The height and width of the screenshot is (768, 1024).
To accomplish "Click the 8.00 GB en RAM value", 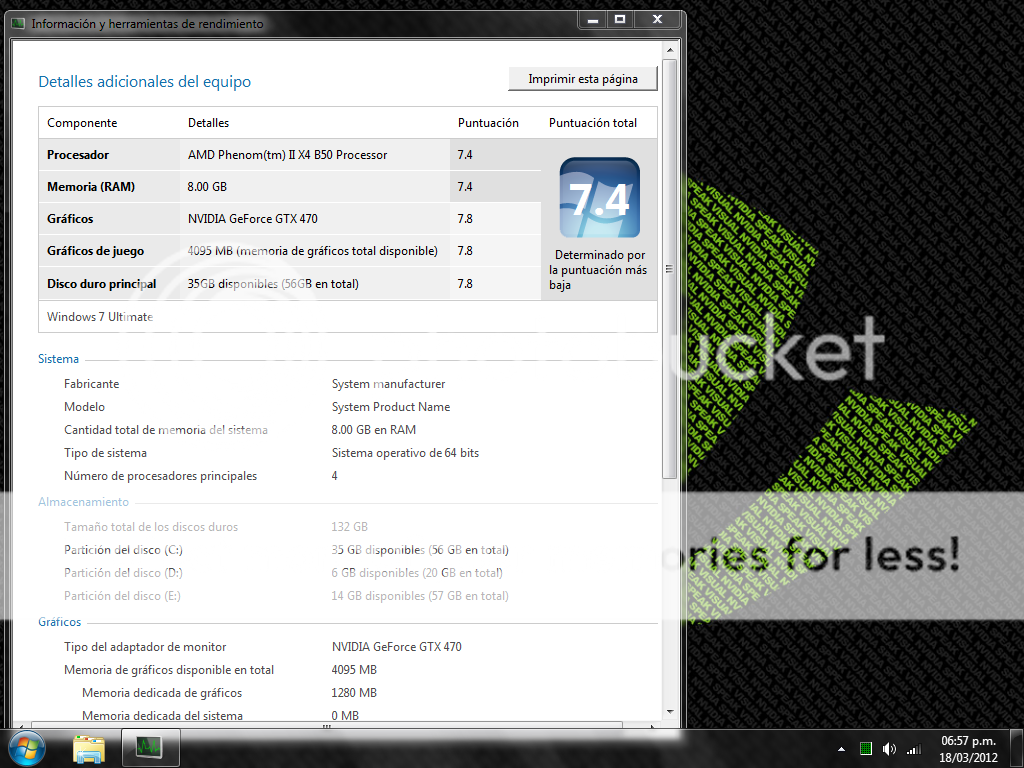I will 374,430.
